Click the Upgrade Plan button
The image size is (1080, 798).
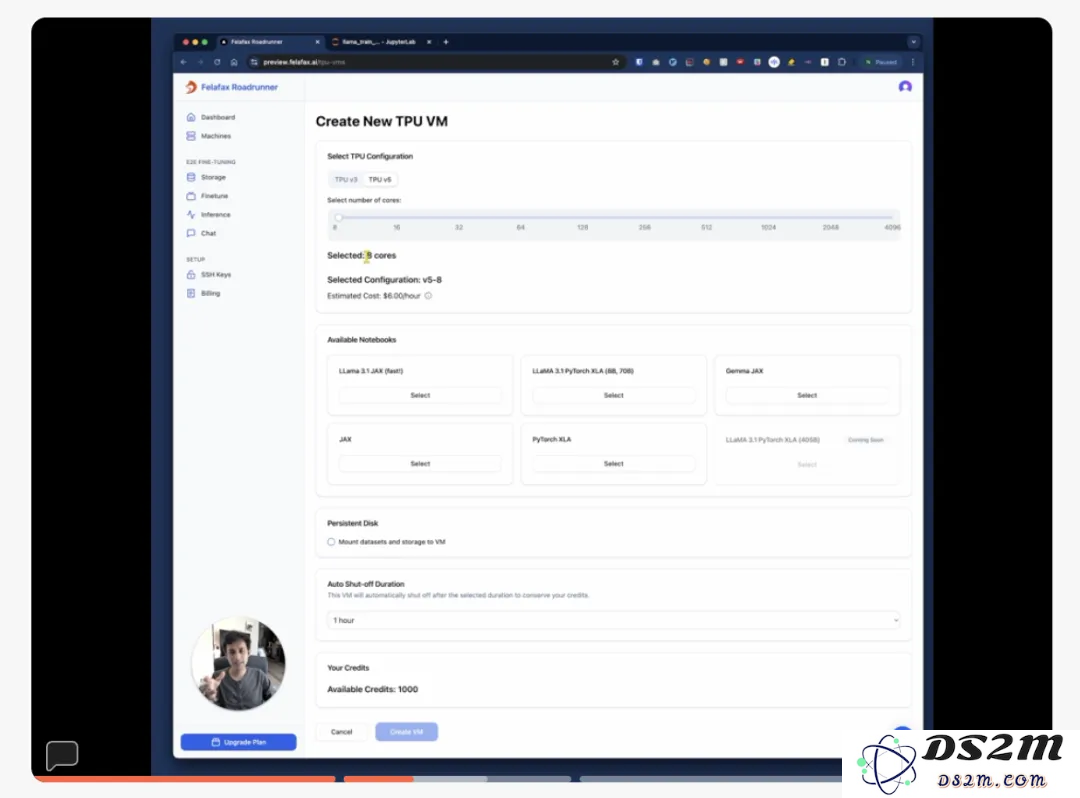(x=238, y=742)
